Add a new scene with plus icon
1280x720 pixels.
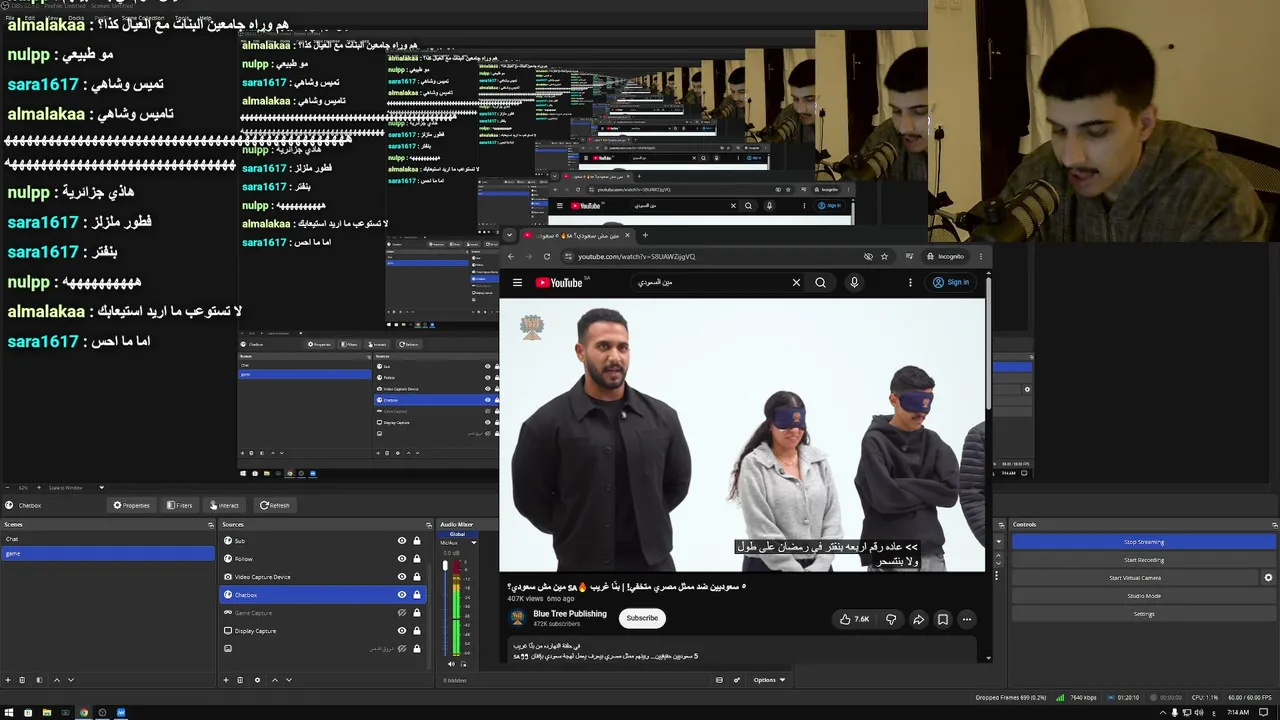pos(8,680)
